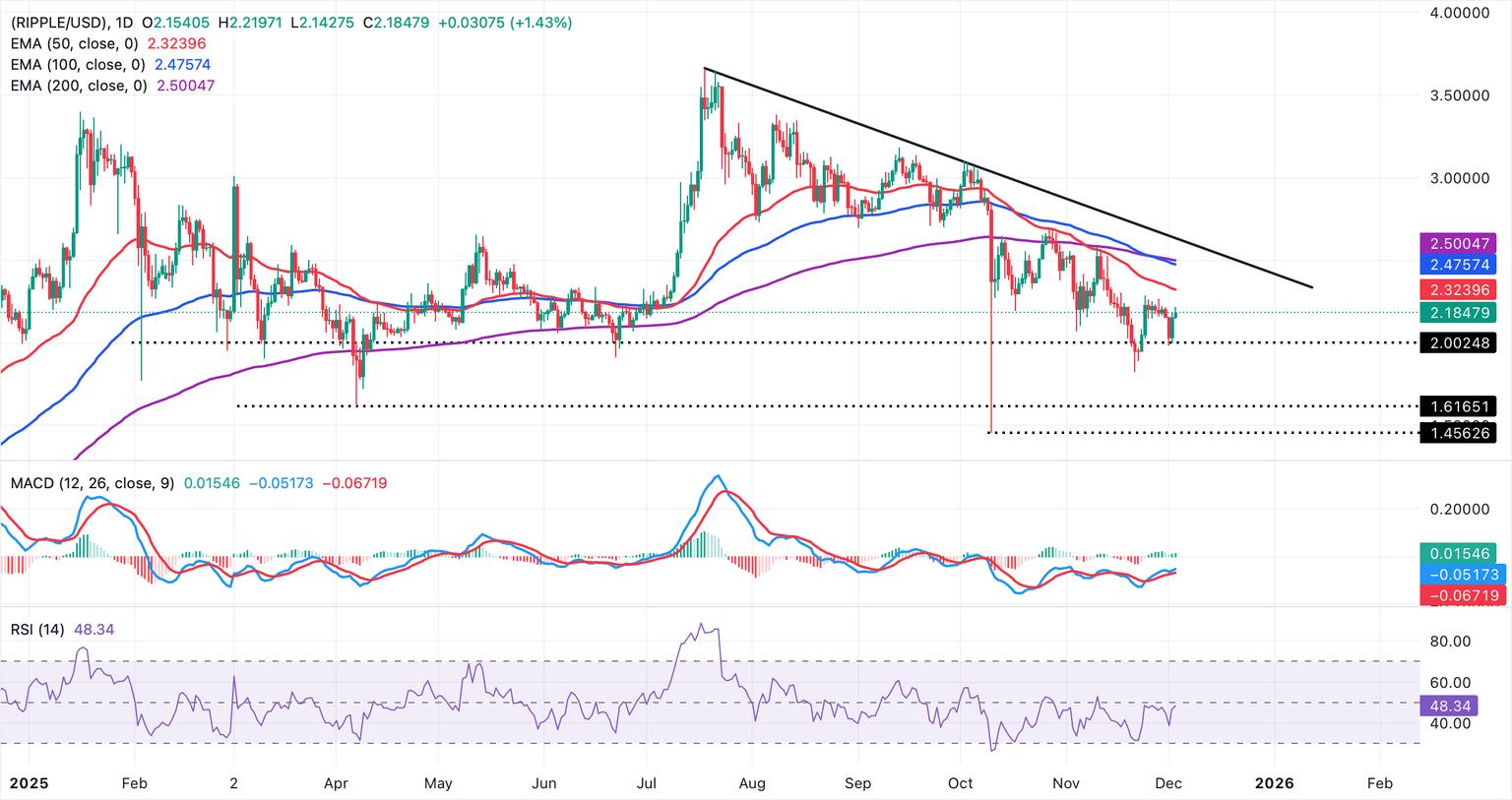This screenshot has width=1512, height=800.
Task: Click the 4.00000 price axis label
Action: (1458, 13)
